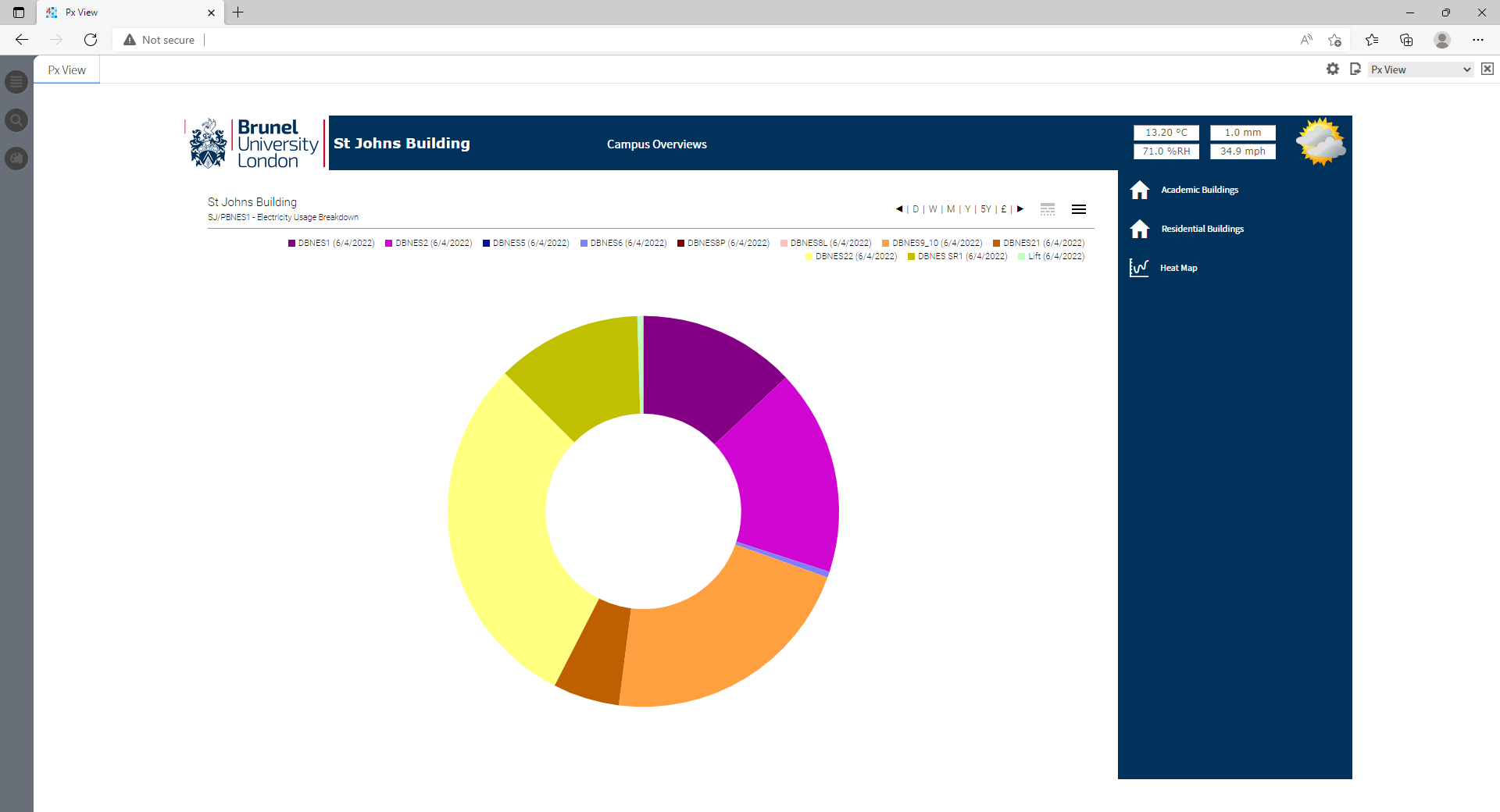Click the export page icon
1500x812 pixels.
tap(1355, 69)
